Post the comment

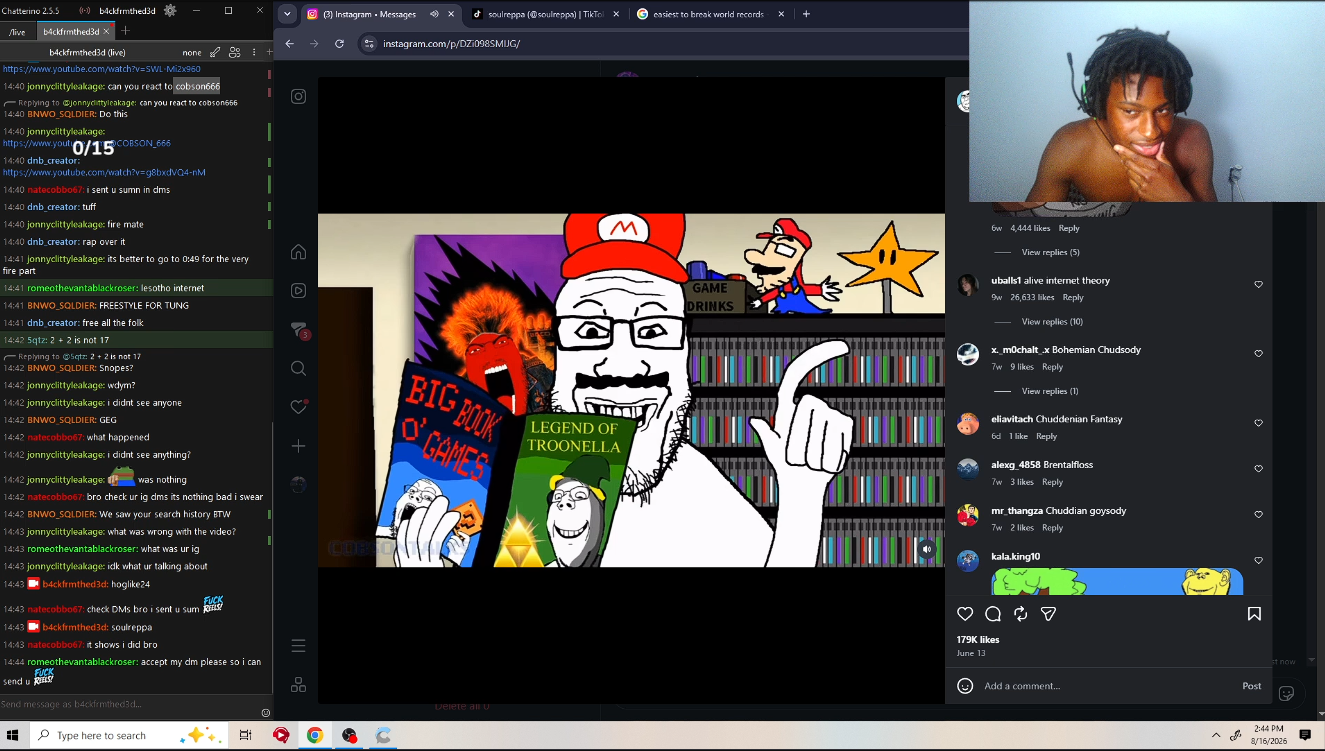pos(1251,686)
